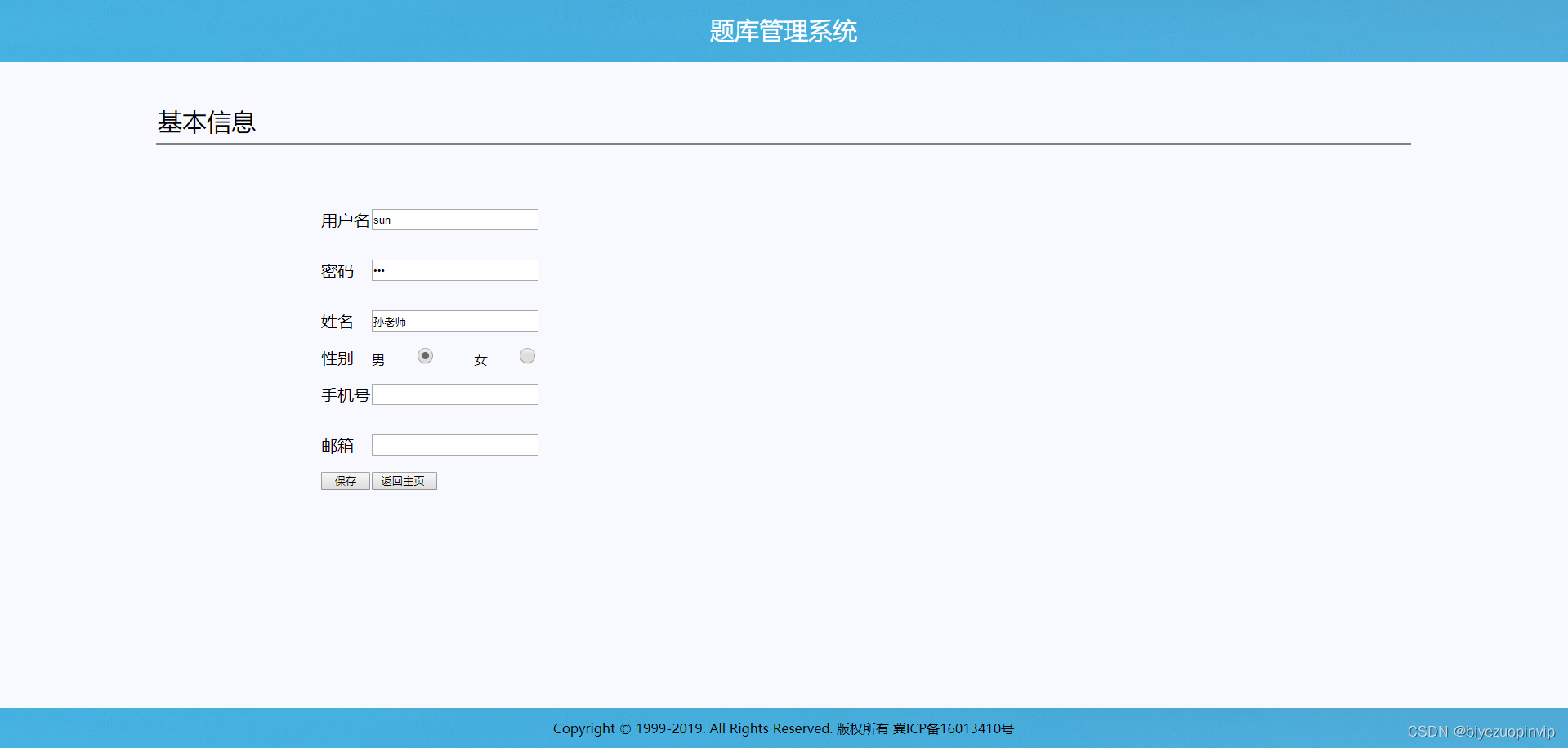The height and width of the screenshot is (748, 1568).
Task: Select the 男 (male) gender radio button
Action: coord(425,356)
